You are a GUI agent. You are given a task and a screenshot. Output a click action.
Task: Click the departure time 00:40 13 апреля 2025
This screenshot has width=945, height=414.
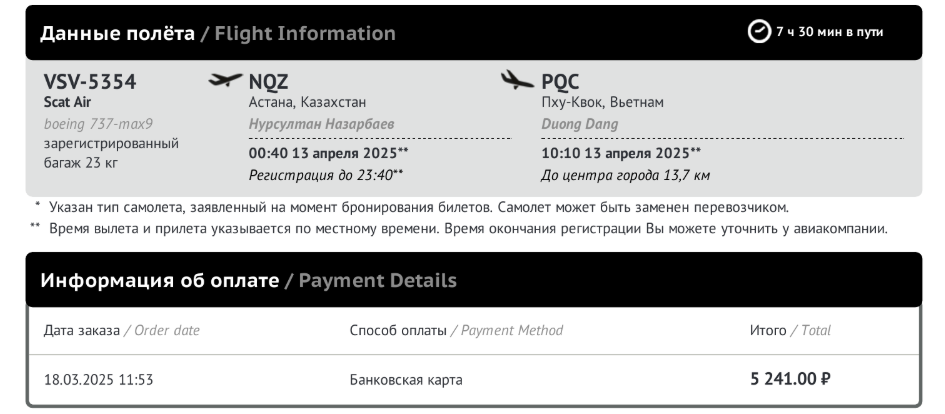coord(323,153)
